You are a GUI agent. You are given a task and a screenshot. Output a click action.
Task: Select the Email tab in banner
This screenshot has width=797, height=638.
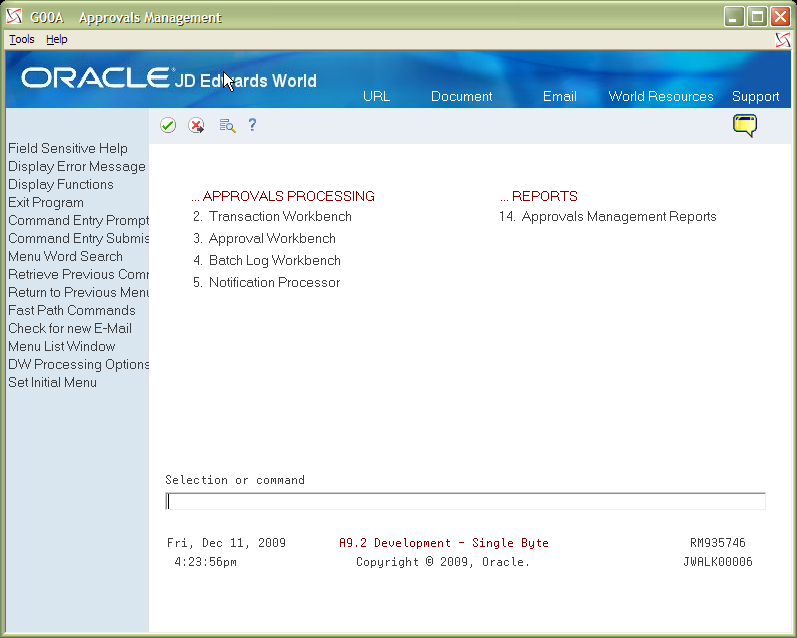coord(559,96)
